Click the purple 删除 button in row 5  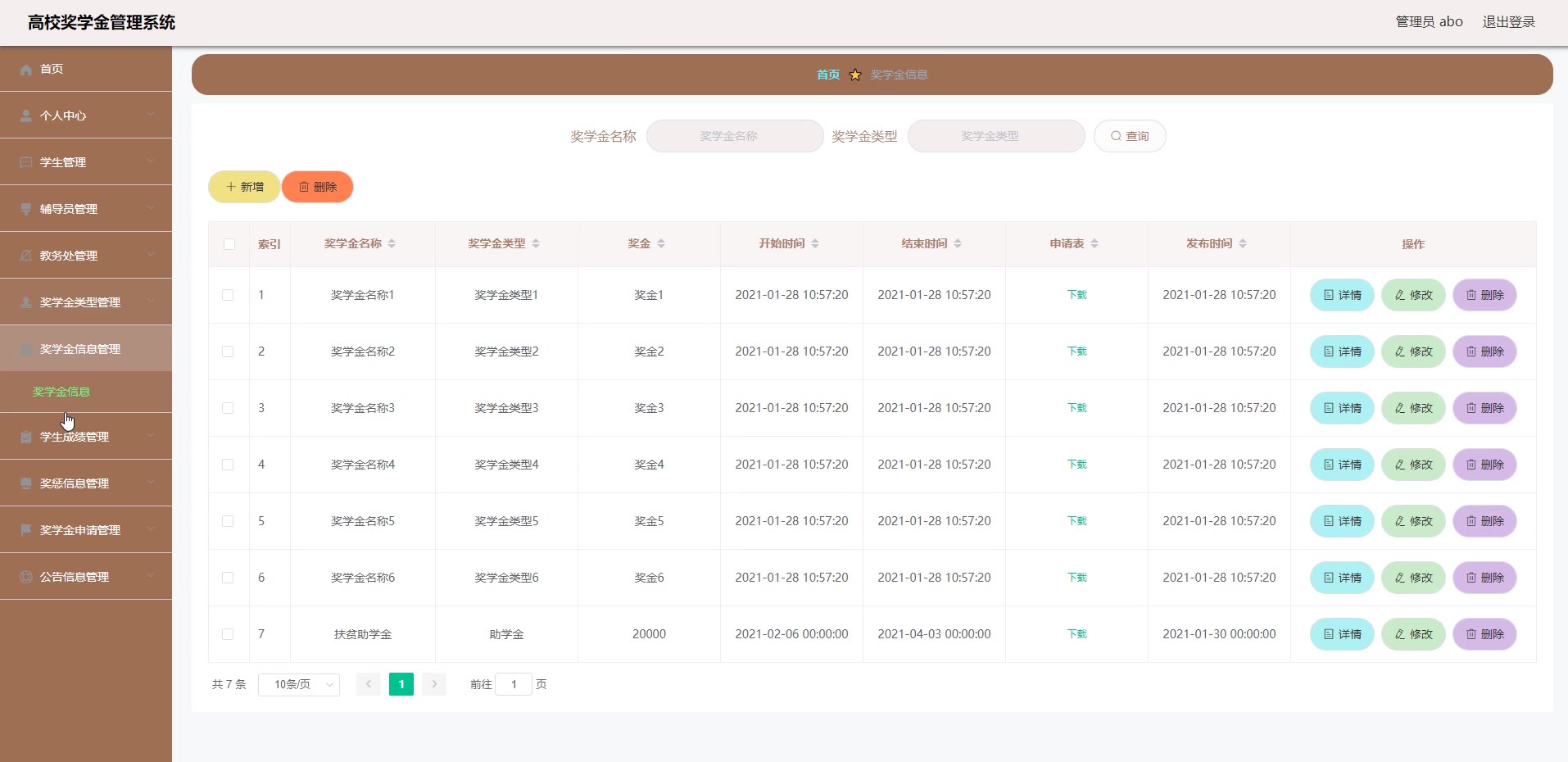[x=1484, y=521]
